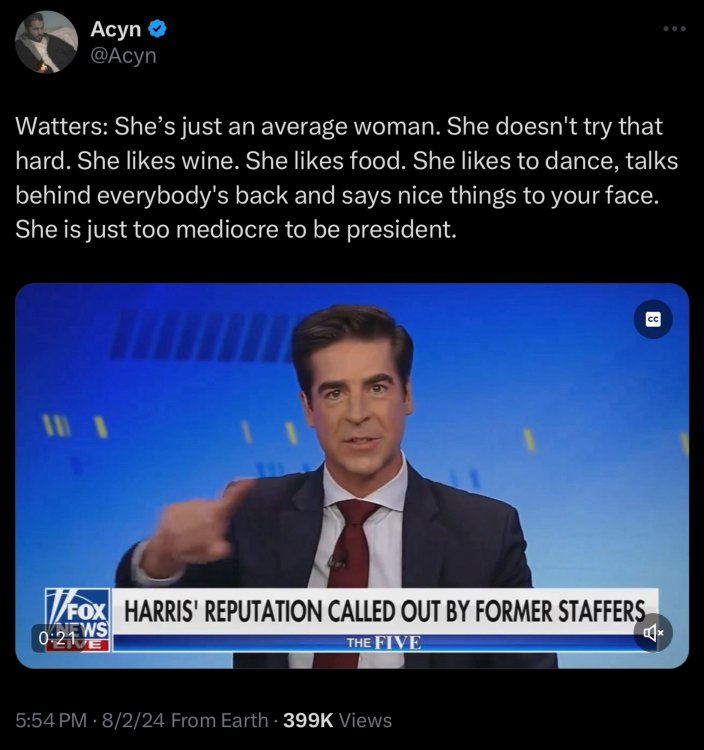Select the 5:54 PM post time
704x750 pixels.
click(52, 720)
